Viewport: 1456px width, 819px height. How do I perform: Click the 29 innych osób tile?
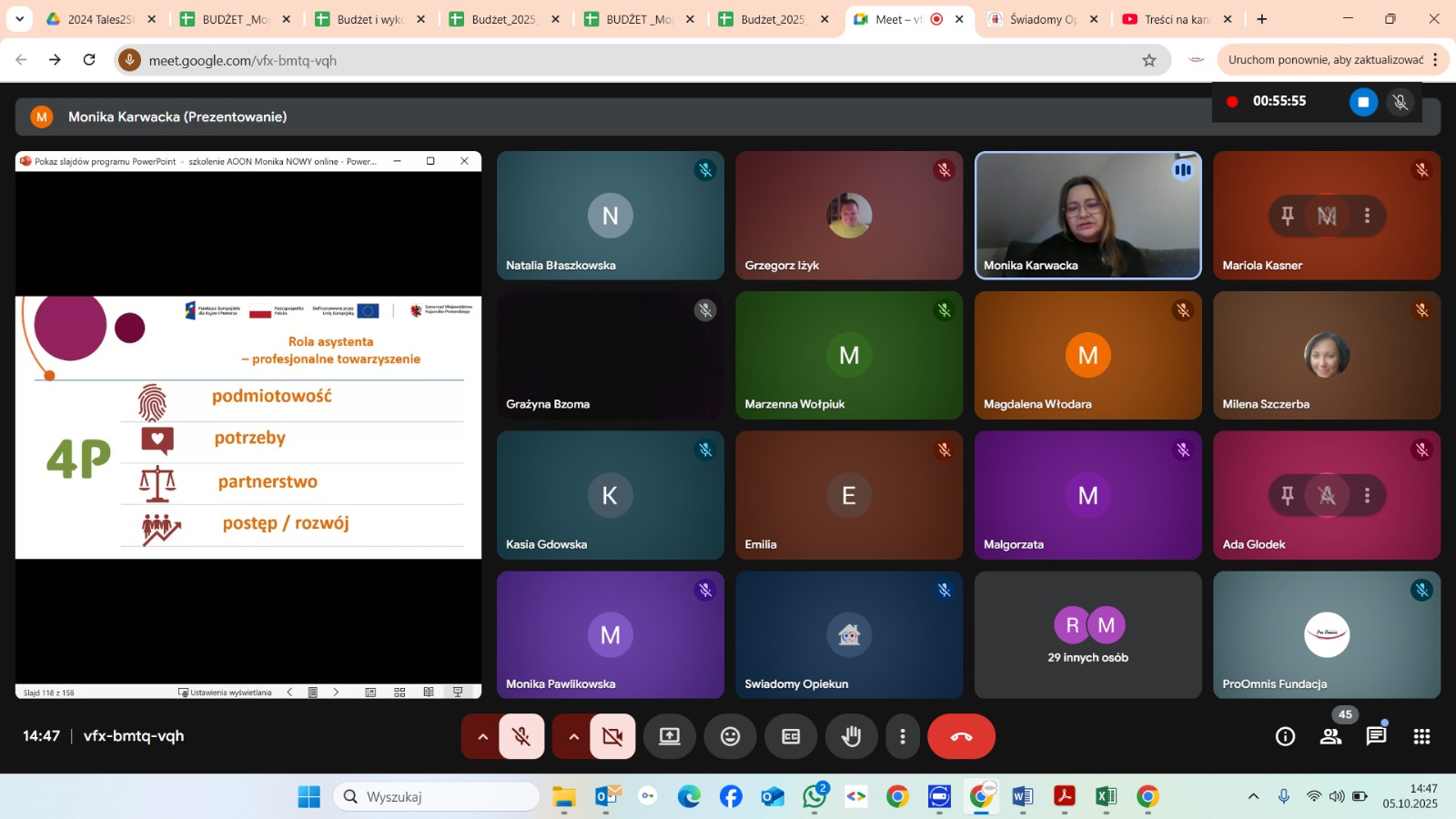[1087, 635]
